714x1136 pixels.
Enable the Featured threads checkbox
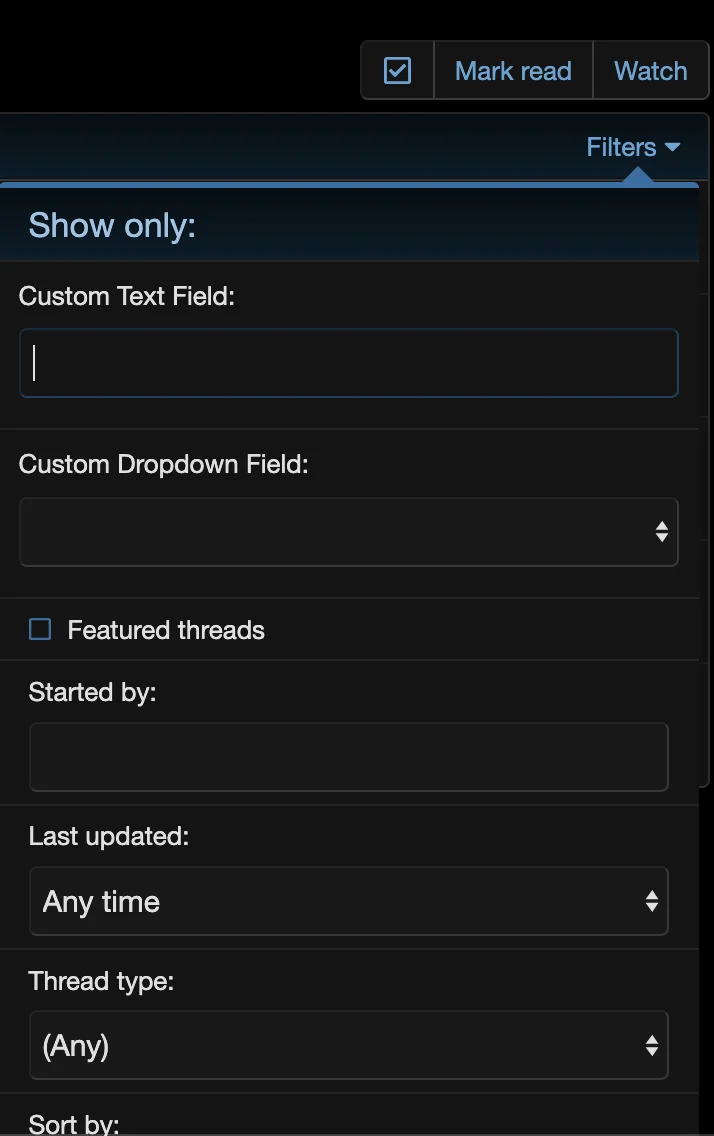[x=40, y=629]
